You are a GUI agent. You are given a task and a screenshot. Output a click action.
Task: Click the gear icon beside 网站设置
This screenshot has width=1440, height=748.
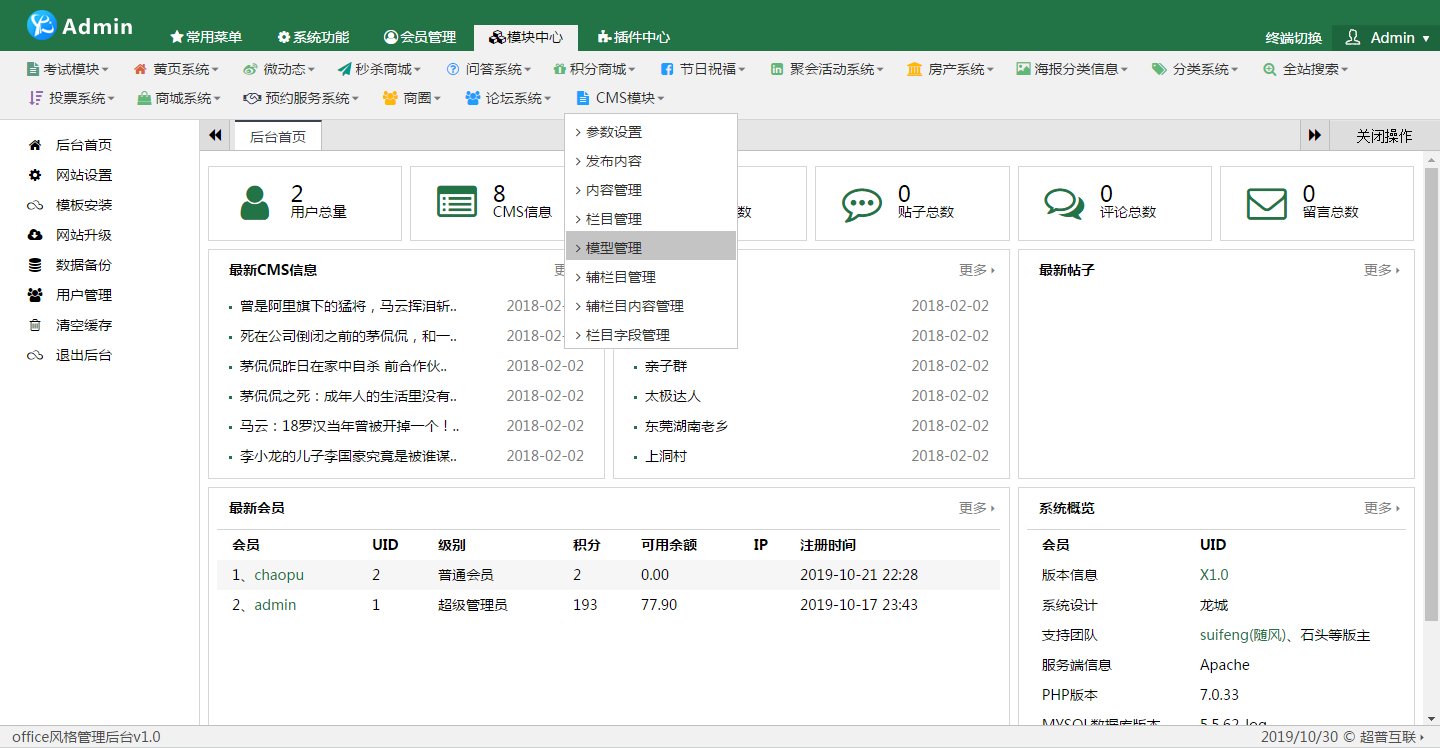(x=35, y=175)
